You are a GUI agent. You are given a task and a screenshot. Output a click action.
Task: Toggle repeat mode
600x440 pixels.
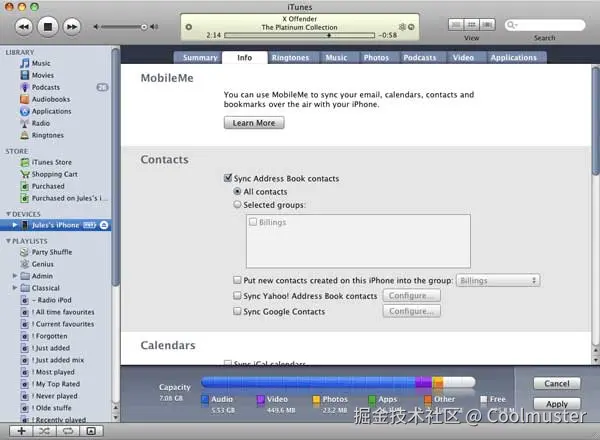pyautogui.click(x=68, y=431)
